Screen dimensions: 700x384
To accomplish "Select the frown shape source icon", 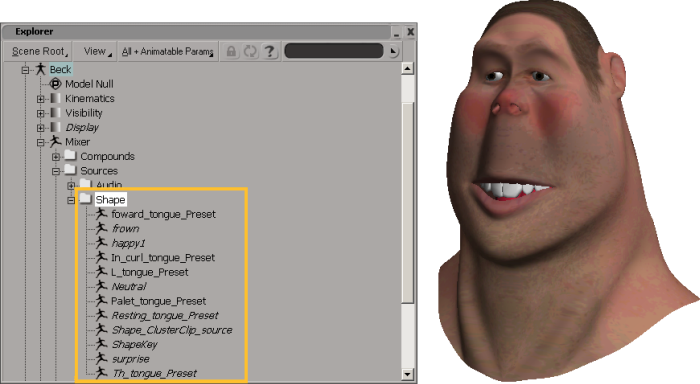I will click(102, 228).
